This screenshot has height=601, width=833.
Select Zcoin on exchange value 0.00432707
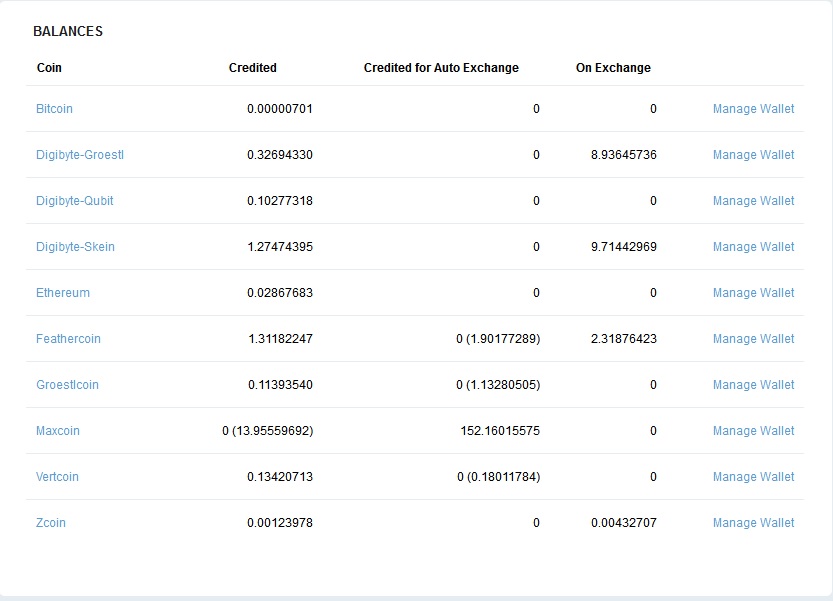click(624, 522)
